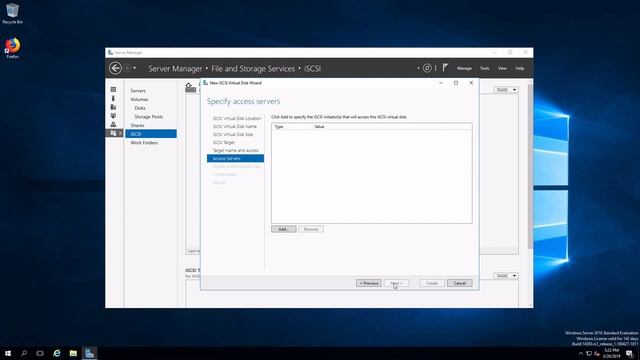Select Servers in the navigation list
Screen dimensions: 640x360
click(138, 91)
